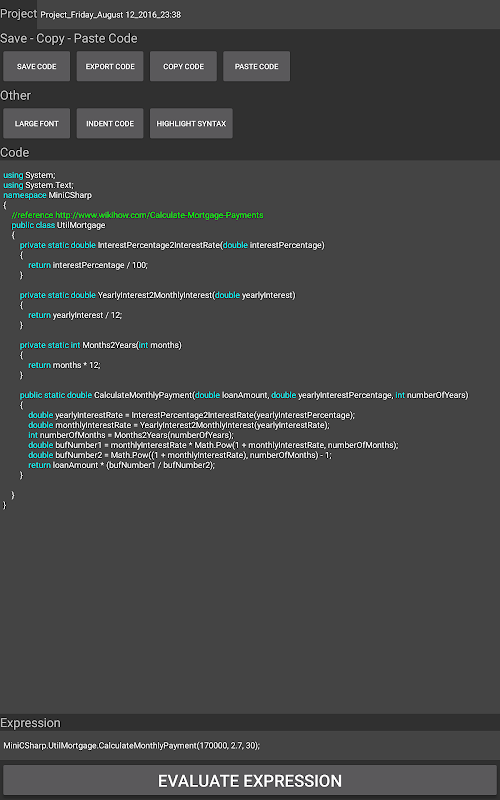500x800 pixels.
Task: Click the 'Project' label
Action: coord(19,14)
